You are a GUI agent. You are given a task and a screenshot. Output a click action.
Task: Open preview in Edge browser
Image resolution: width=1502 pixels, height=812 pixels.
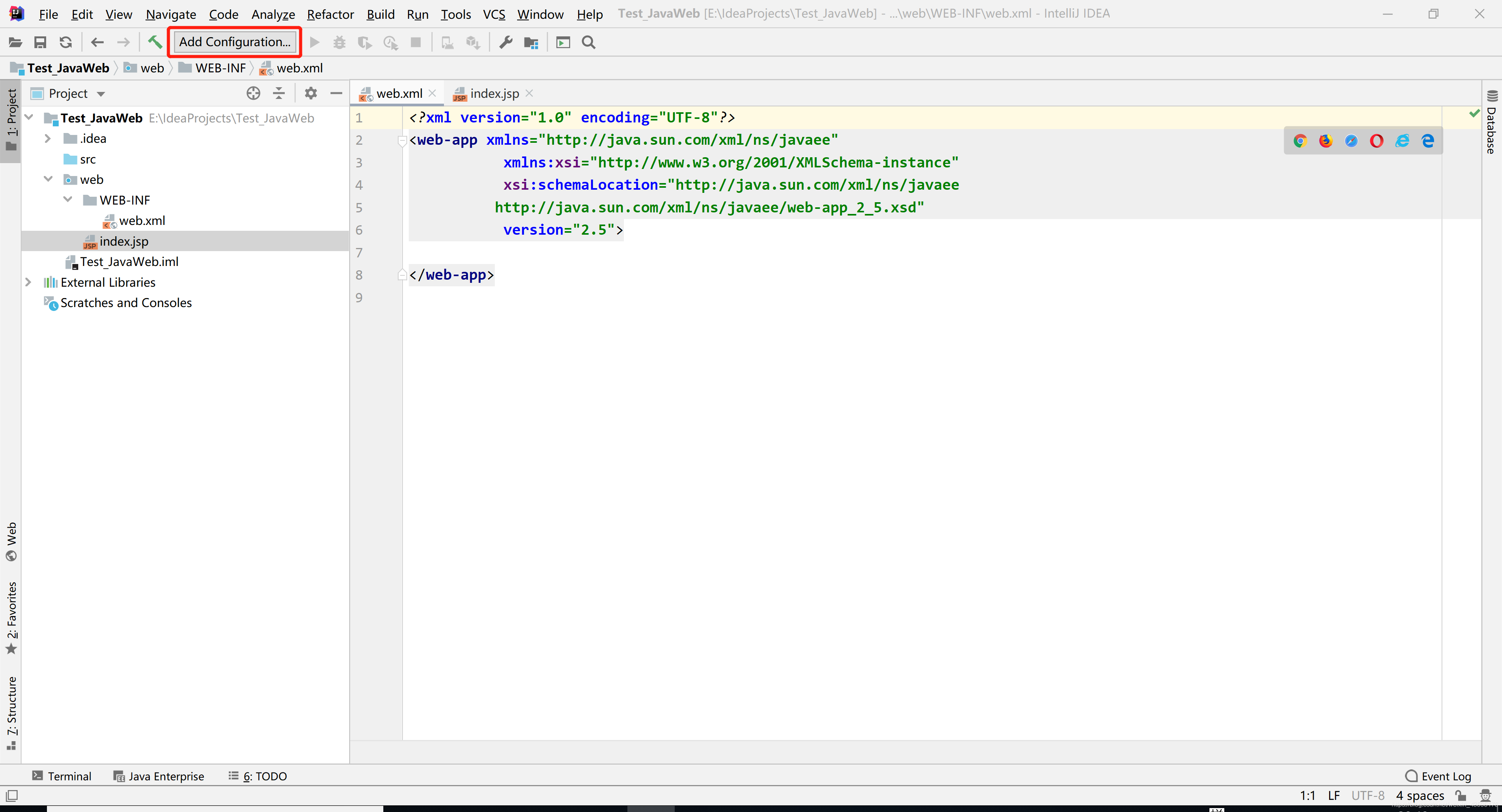pos(1428,141)
